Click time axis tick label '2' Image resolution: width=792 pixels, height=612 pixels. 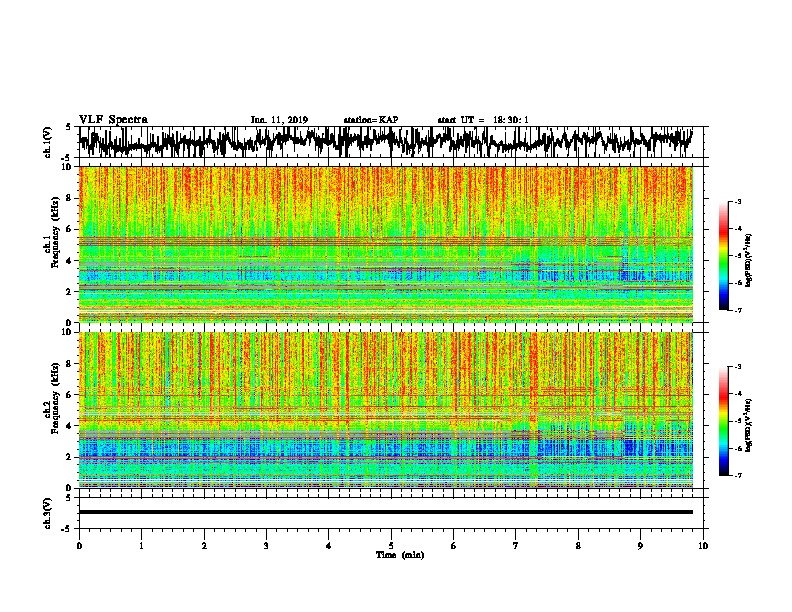(x=204, y=546)
